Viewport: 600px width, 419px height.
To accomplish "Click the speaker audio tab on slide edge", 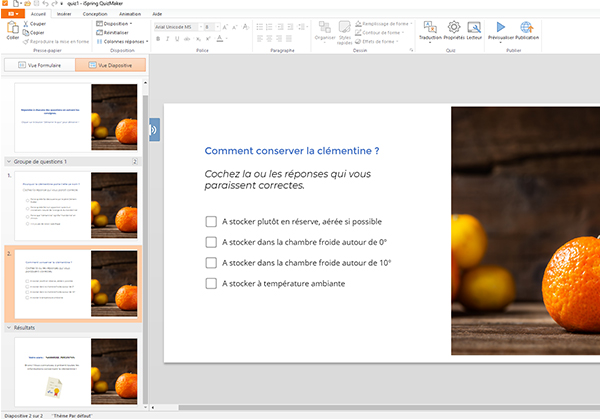I will coord(154,130).
